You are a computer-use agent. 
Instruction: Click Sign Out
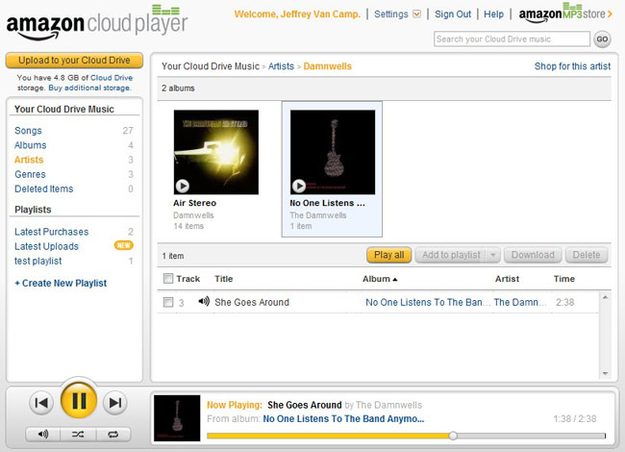(x=452, y=14)
